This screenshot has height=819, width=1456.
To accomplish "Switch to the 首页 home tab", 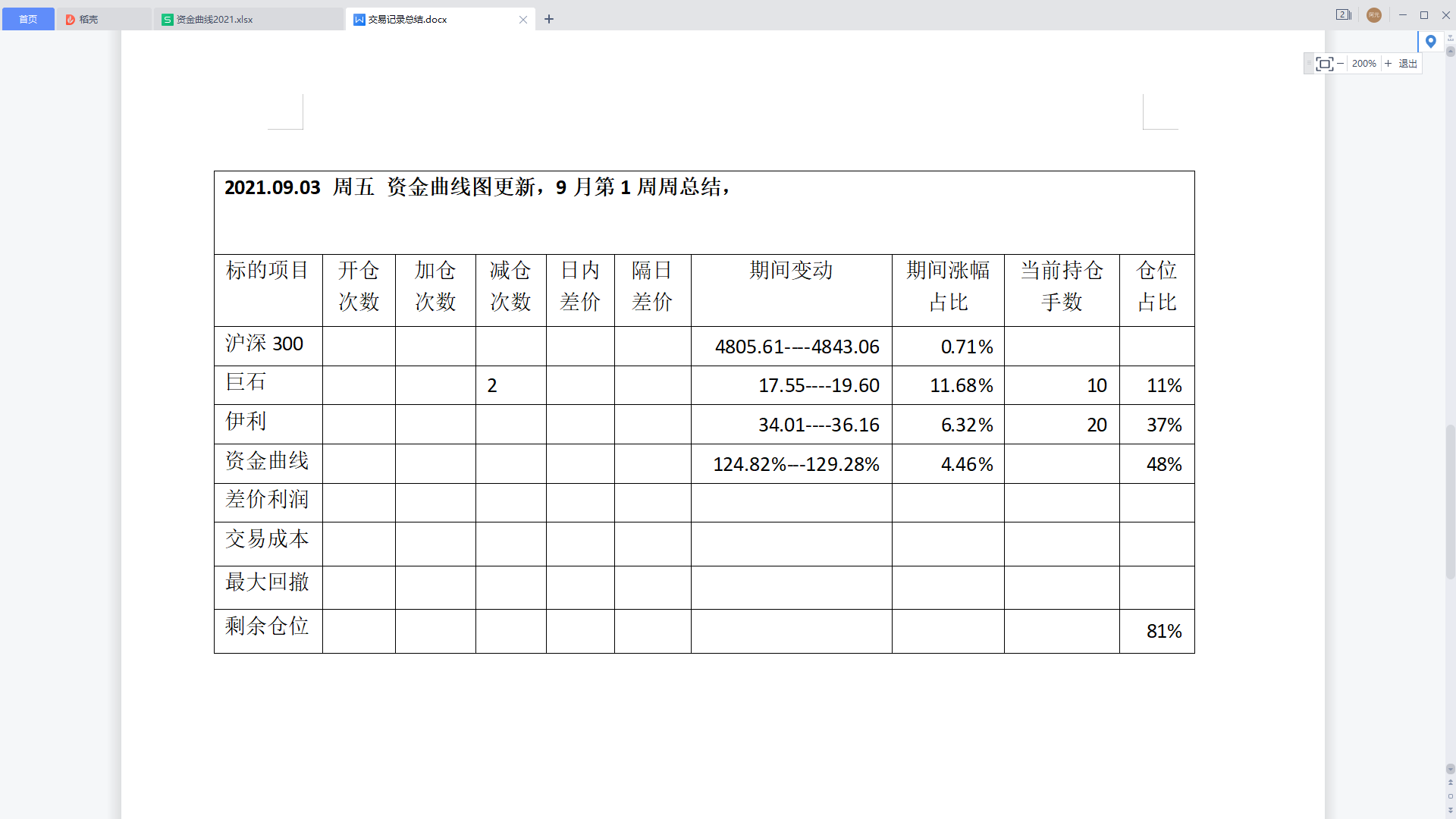I will [x=28, y=19].
